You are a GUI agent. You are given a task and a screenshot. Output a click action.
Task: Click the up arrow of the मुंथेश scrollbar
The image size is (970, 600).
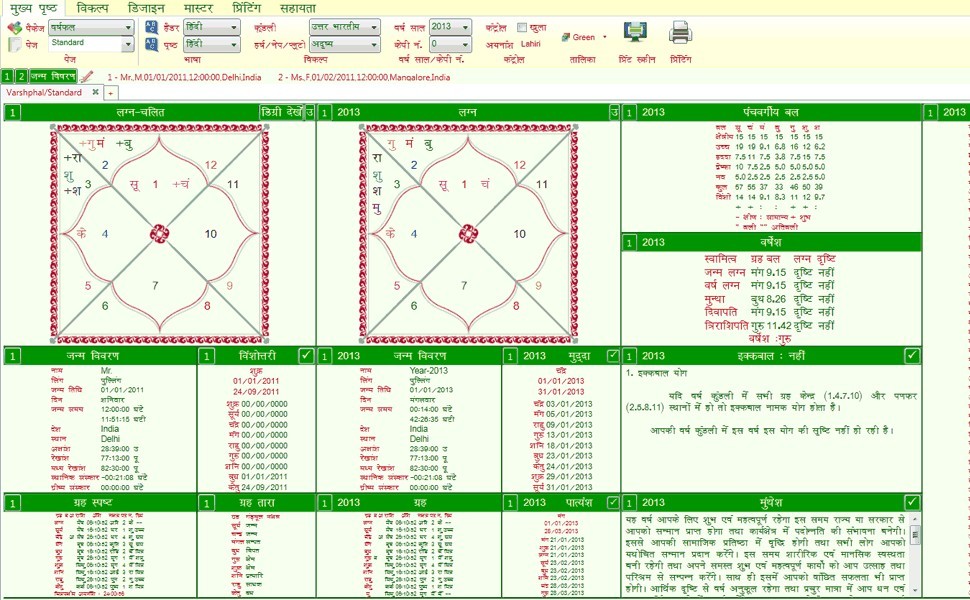pyautogui.click(x=915, y=518)
